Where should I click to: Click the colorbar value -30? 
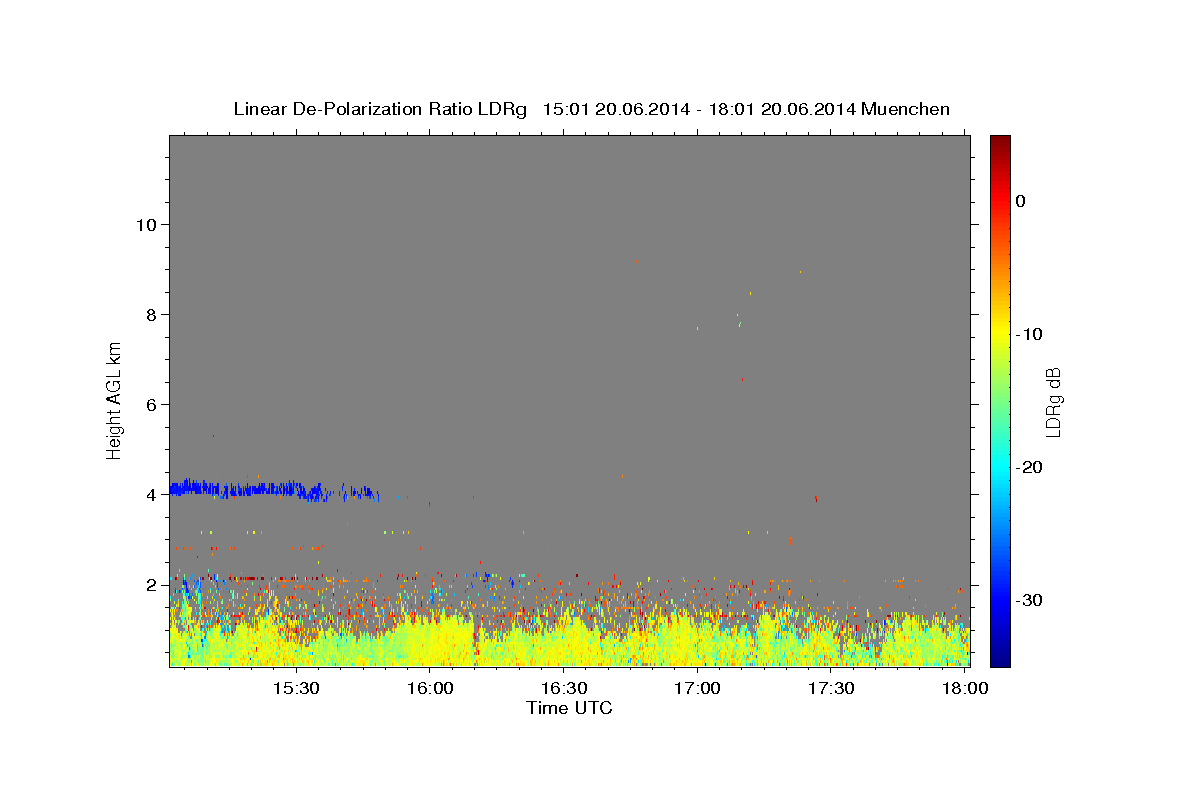1029,600
